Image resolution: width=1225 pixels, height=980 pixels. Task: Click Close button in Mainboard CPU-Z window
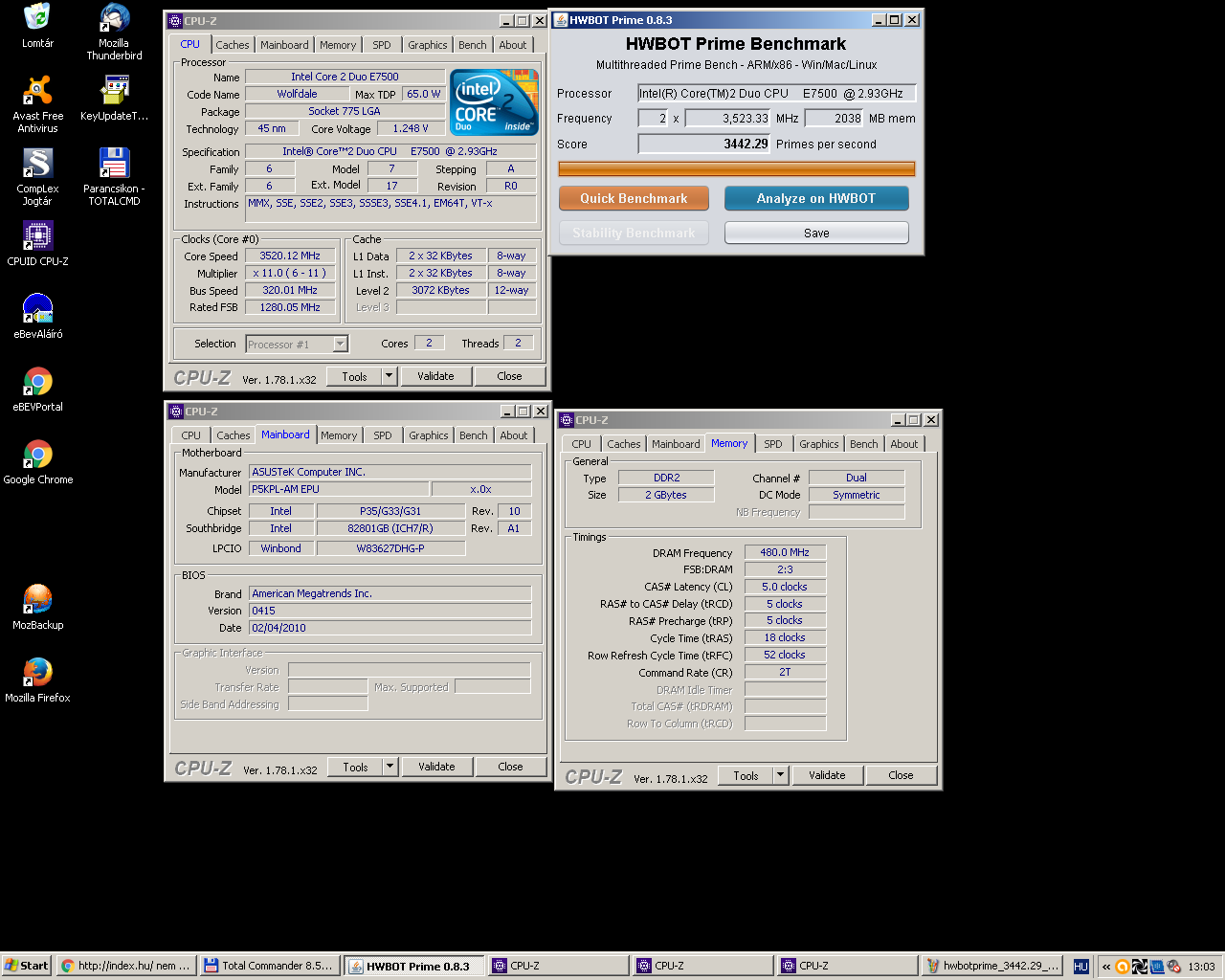[510, 767]
